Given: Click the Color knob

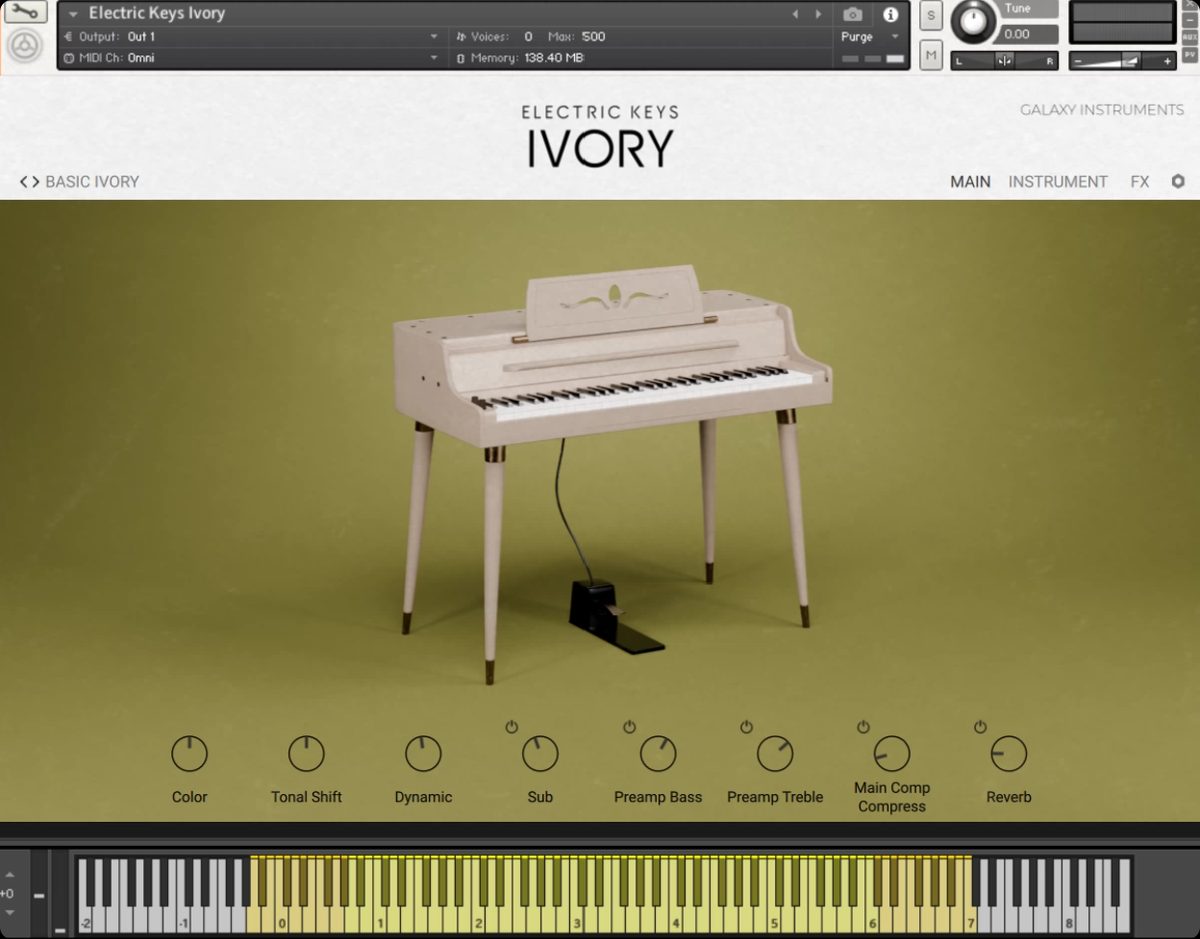Looking at the screenshot, I should pos(189,754).
